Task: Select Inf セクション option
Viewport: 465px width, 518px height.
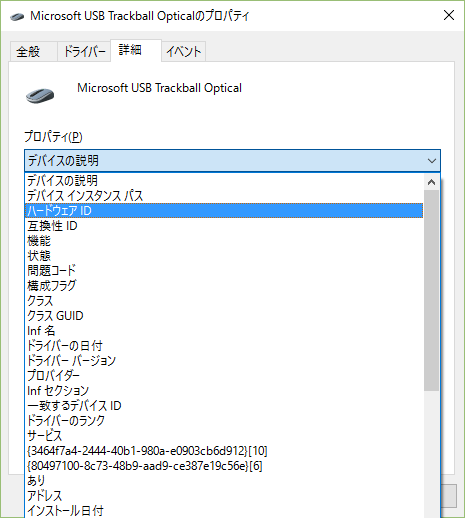Action: tap(224, 391)
